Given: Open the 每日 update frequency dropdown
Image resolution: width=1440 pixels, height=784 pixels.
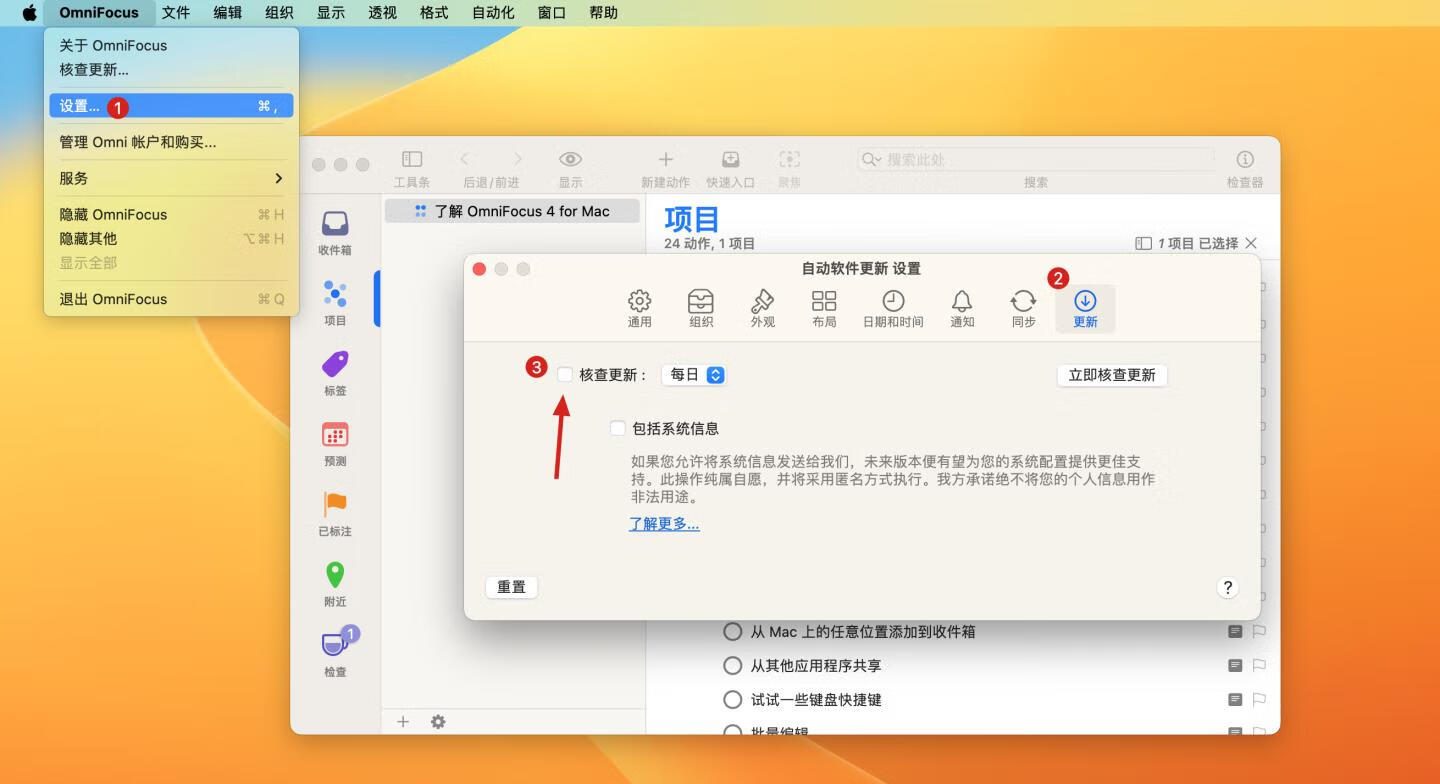Looking at the screenshot, I should [x=697, y=375].
